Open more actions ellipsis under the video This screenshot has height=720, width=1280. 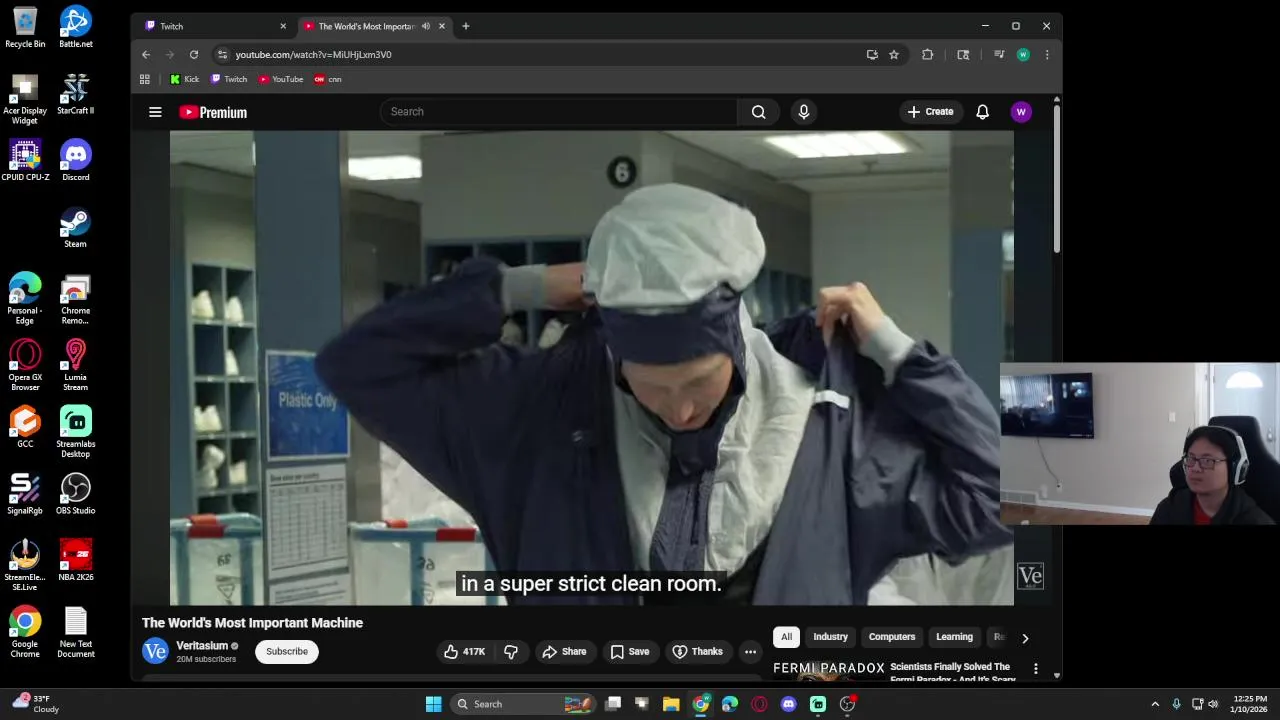[750, 652]
